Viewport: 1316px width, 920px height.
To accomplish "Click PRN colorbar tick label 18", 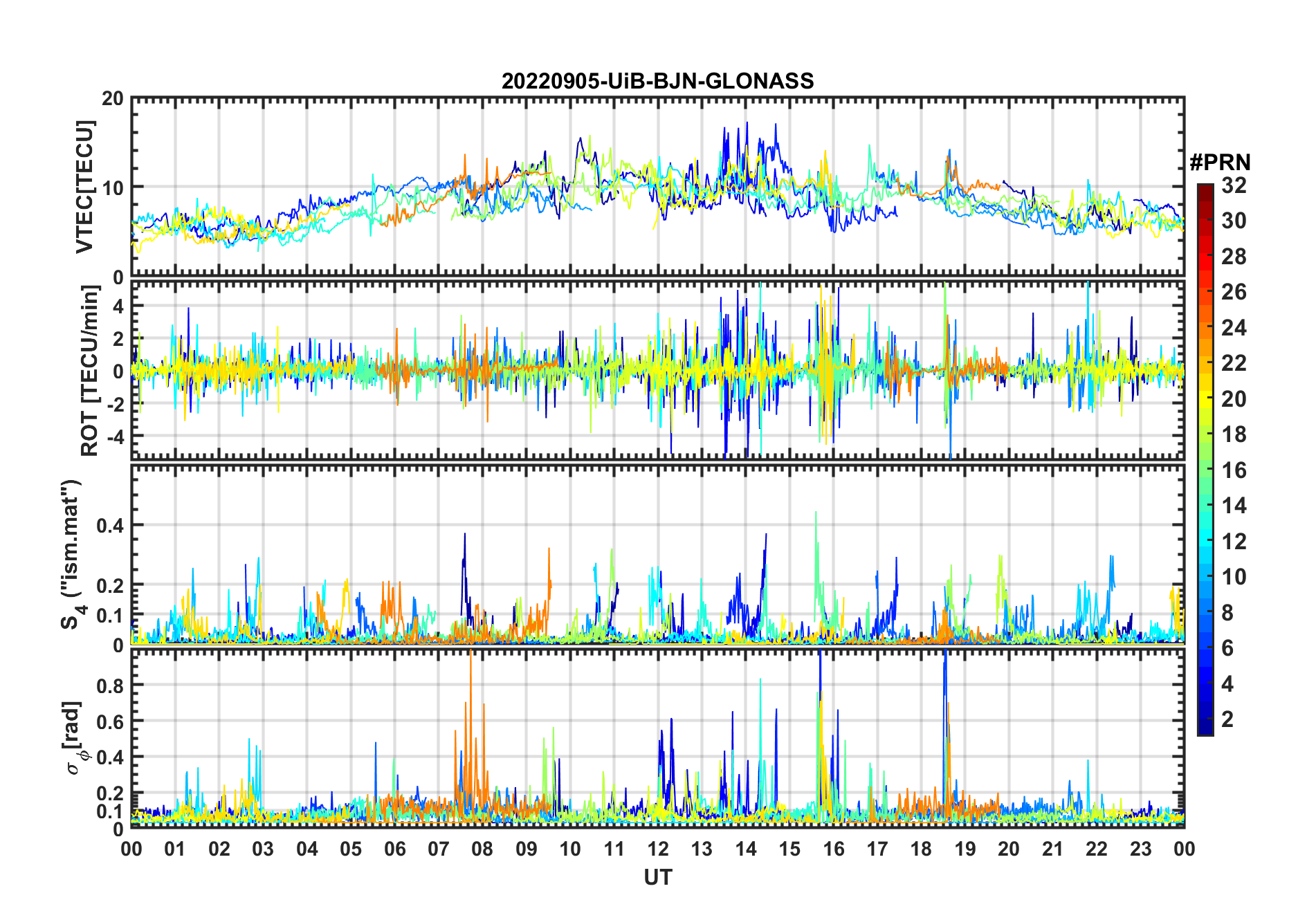I will pos(1234,434).
